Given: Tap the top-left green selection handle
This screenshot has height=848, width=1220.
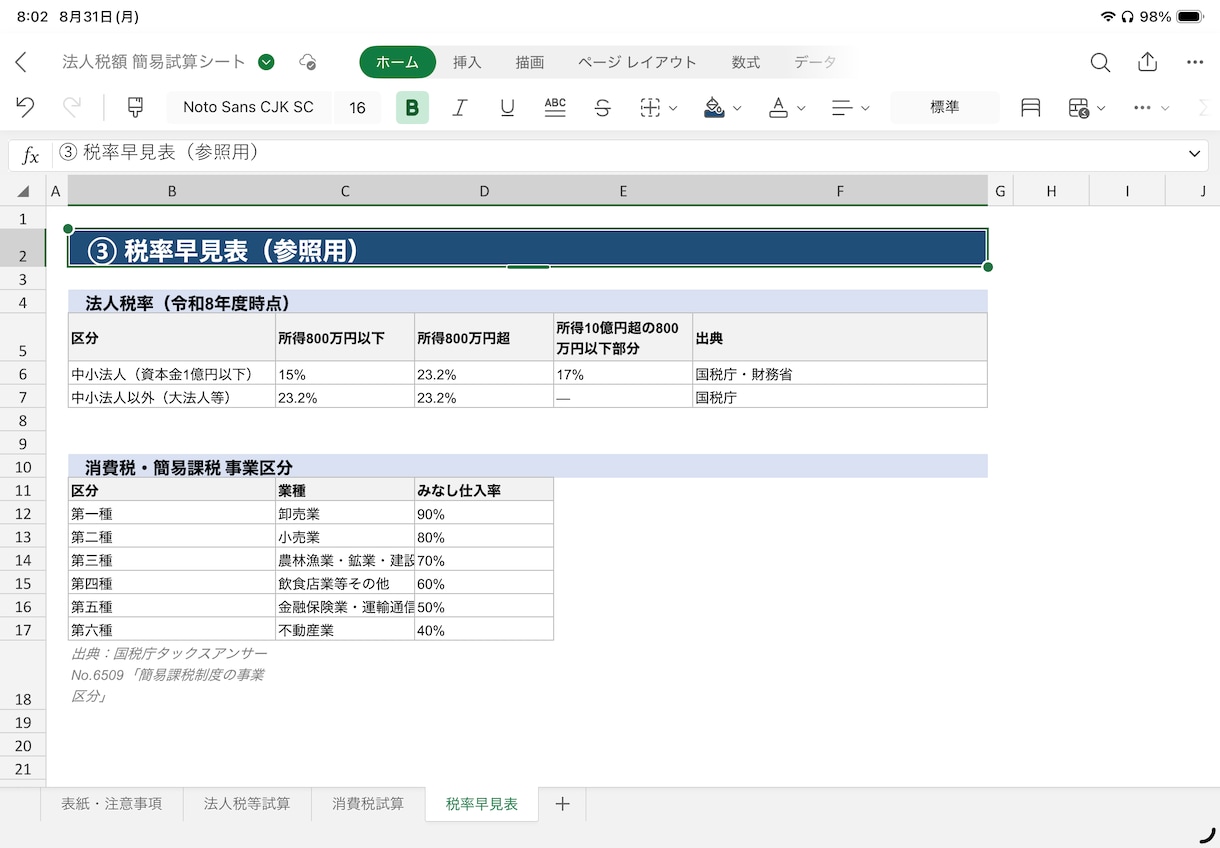Looking at the screenshot, I should (x=68, y=229).
